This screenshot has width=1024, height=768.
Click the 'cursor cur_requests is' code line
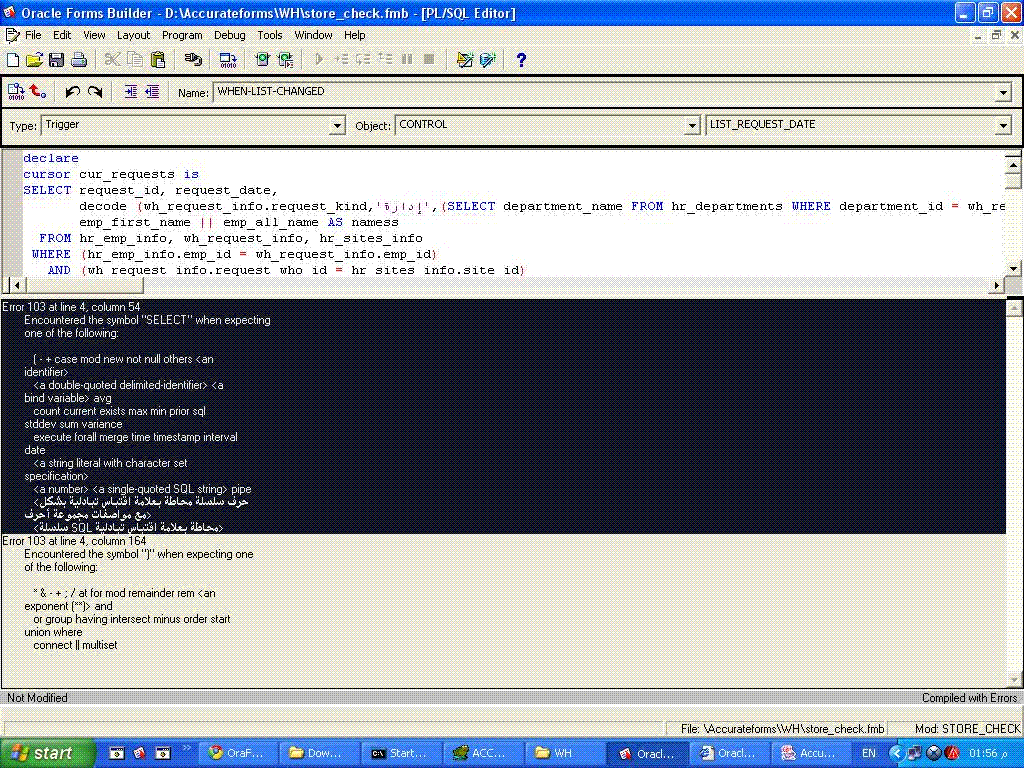point(111,174)
